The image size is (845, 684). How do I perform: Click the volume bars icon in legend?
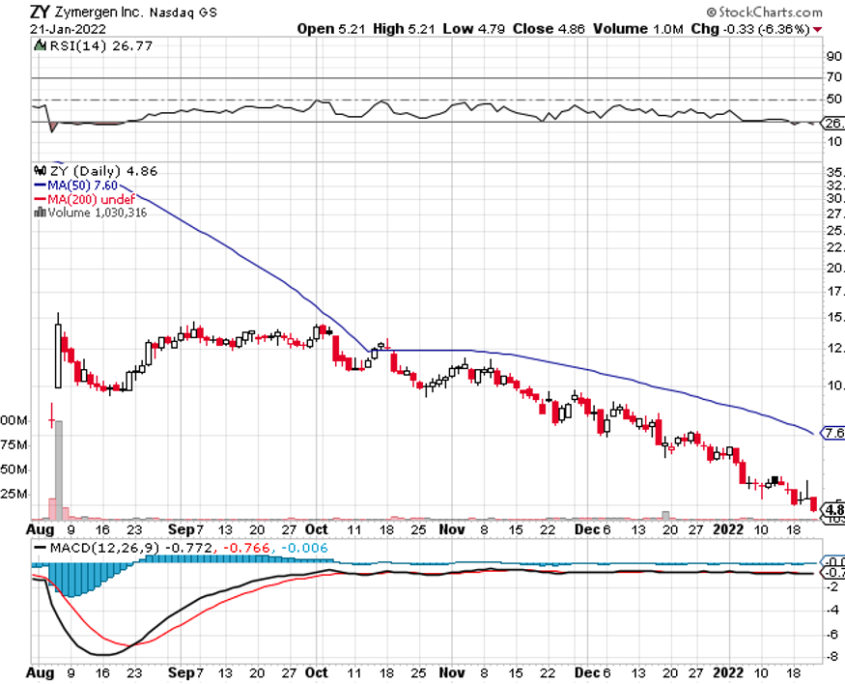click(x=40, y=212)
